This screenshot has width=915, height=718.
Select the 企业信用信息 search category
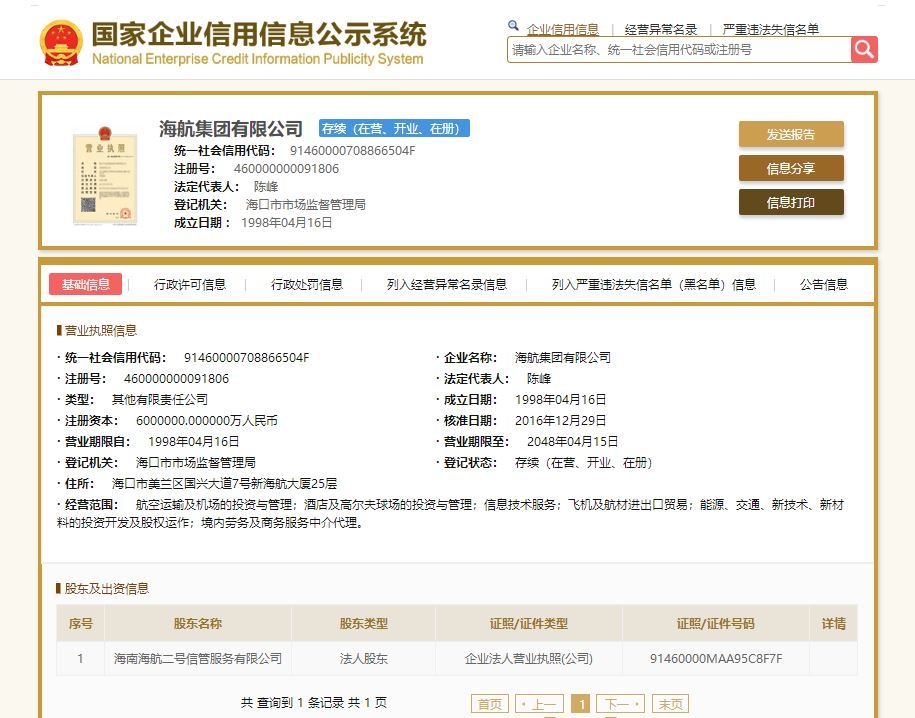coord(563,29)
